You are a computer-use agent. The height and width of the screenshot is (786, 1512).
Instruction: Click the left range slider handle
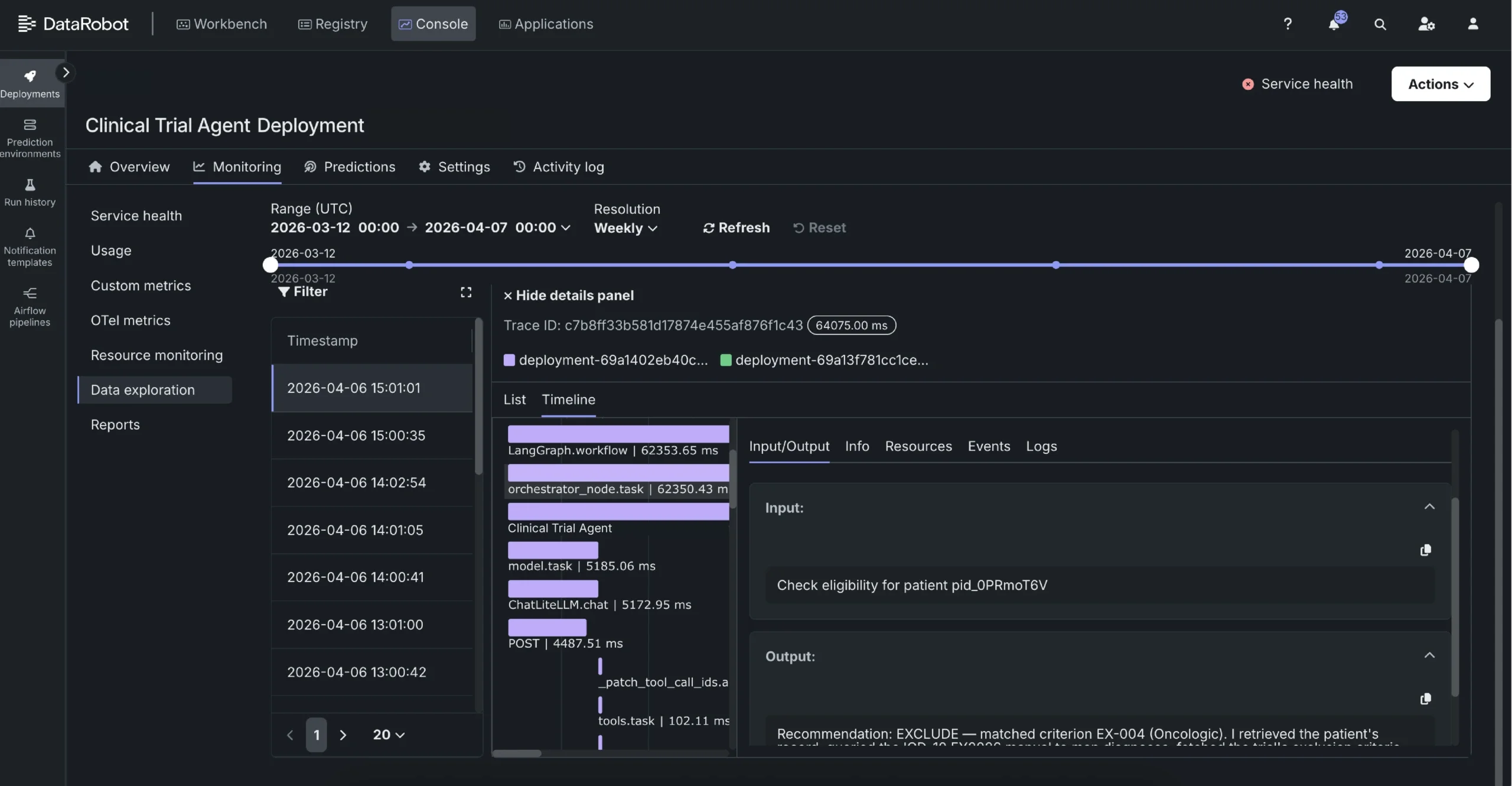pyautogui.click(x=271, y=265)
